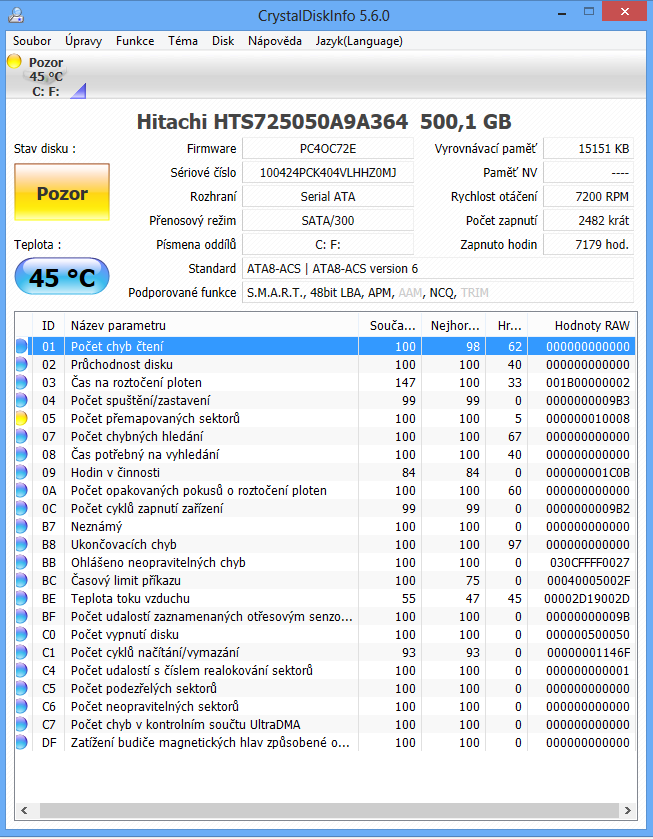653x839 pixels.
Task: Click RAW value 000000010008 in row 05
Action: pyautogui.click(x=588, y=418)
